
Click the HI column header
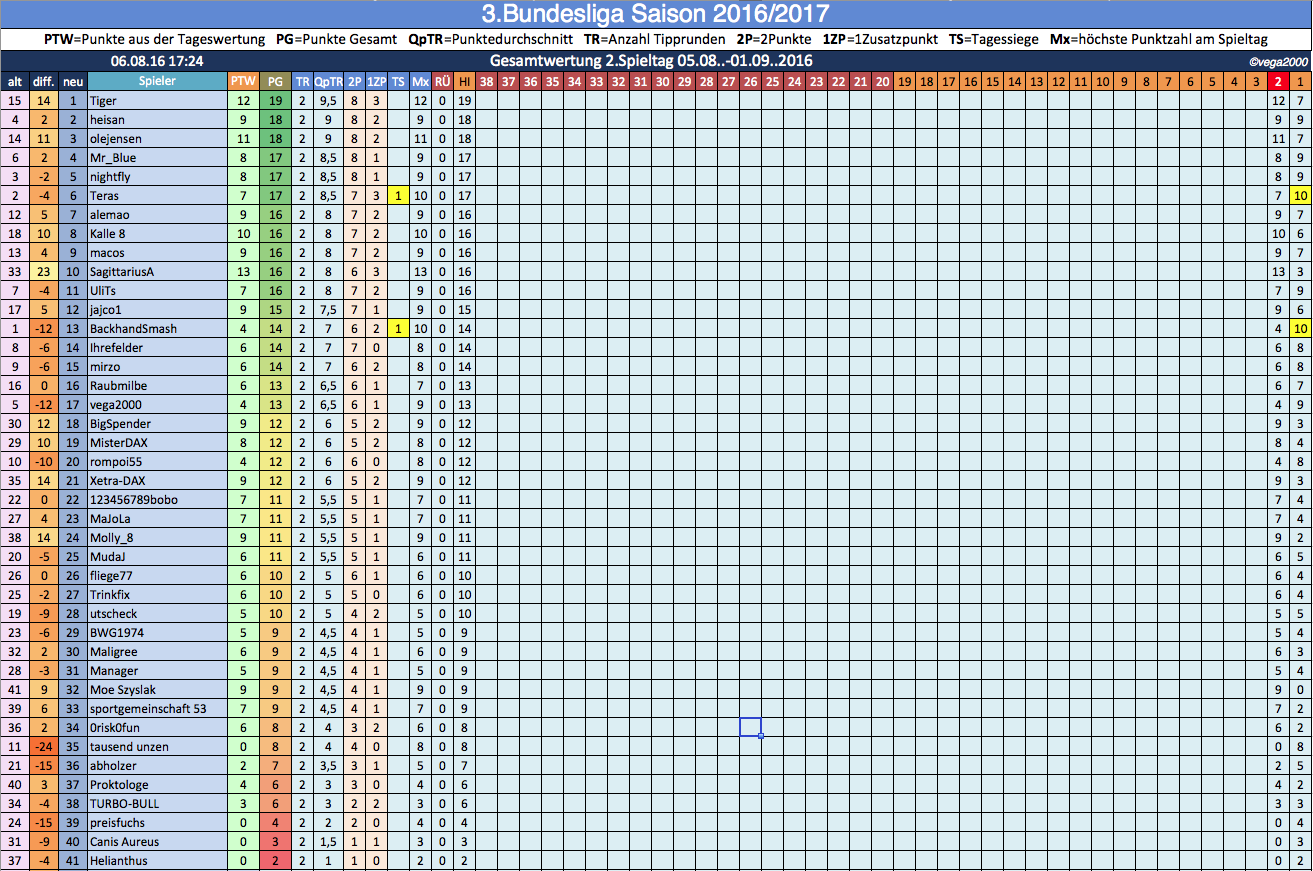[x=465, y=81]
